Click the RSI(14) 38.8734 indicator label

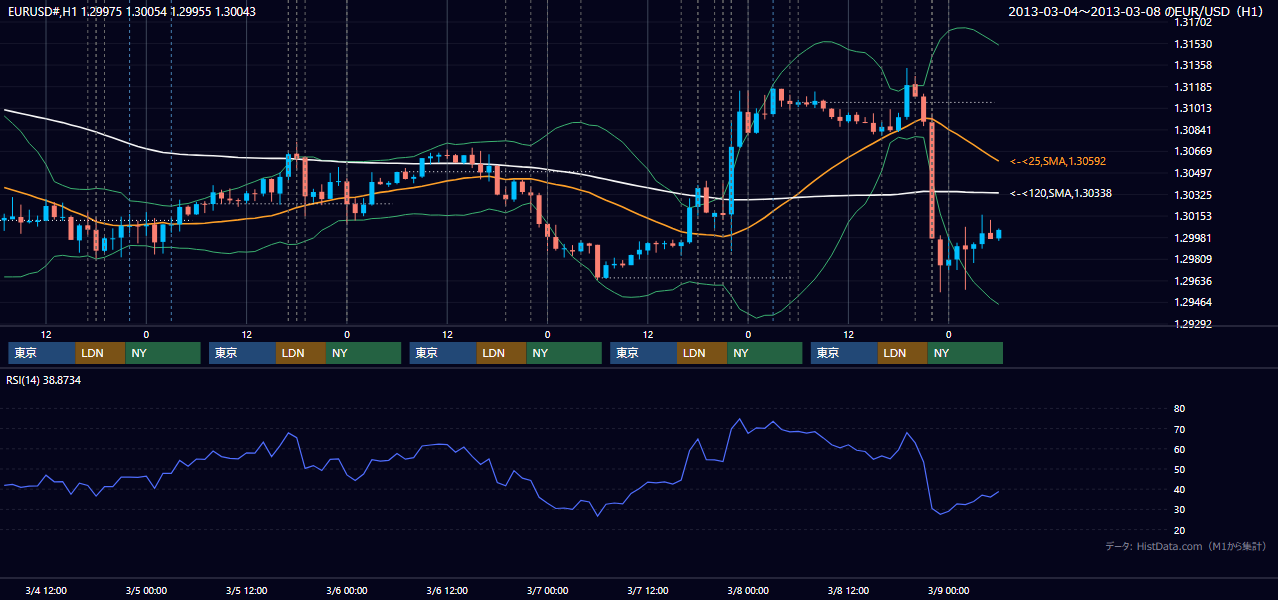click(x=44, y=381)
